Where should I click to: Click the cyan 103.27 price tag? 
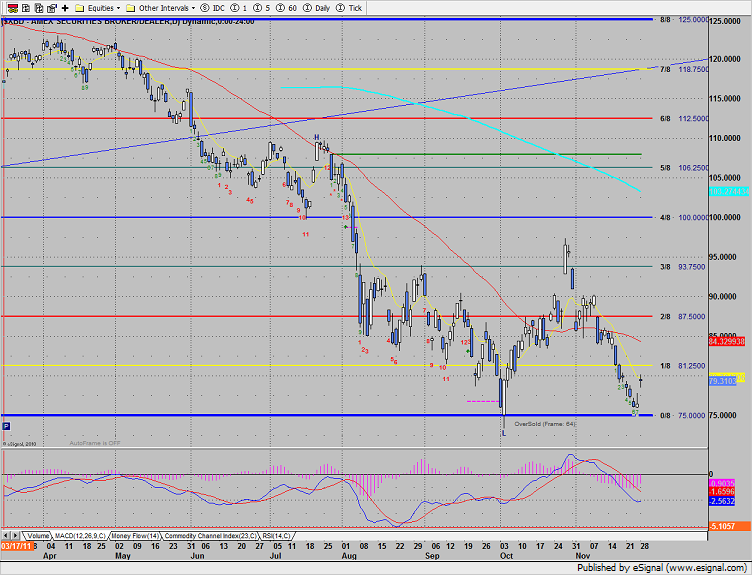(x=728, y=191)
